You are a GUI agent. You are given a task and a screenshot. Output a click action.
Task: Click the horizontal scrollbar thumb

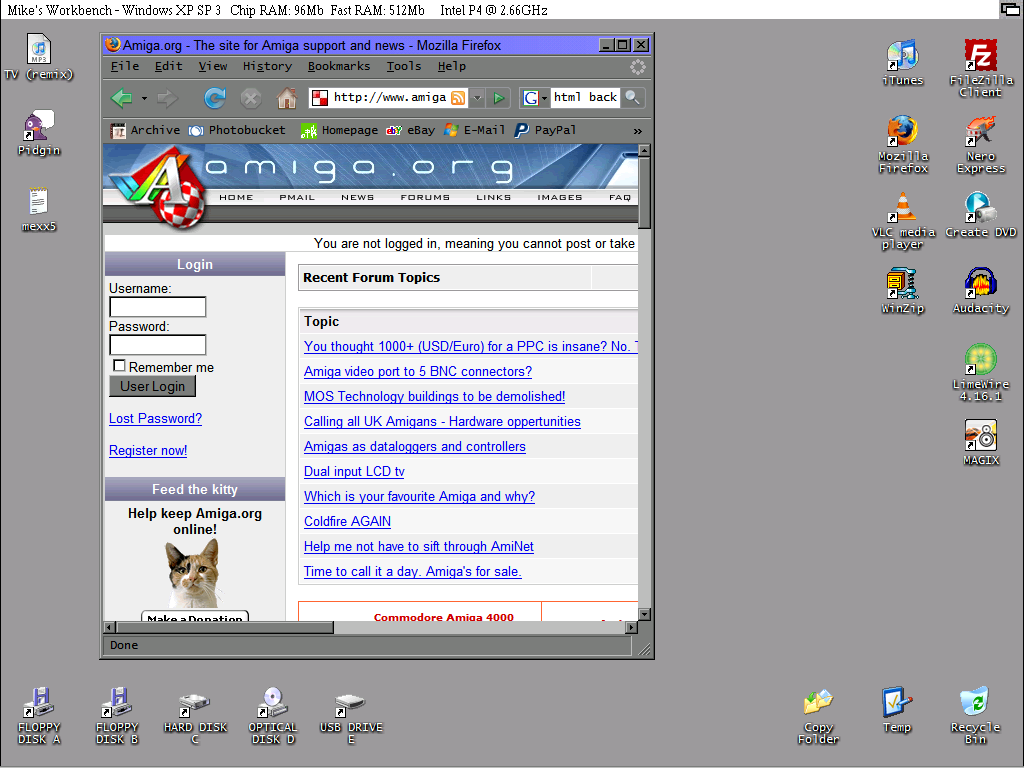coord(225,628)
